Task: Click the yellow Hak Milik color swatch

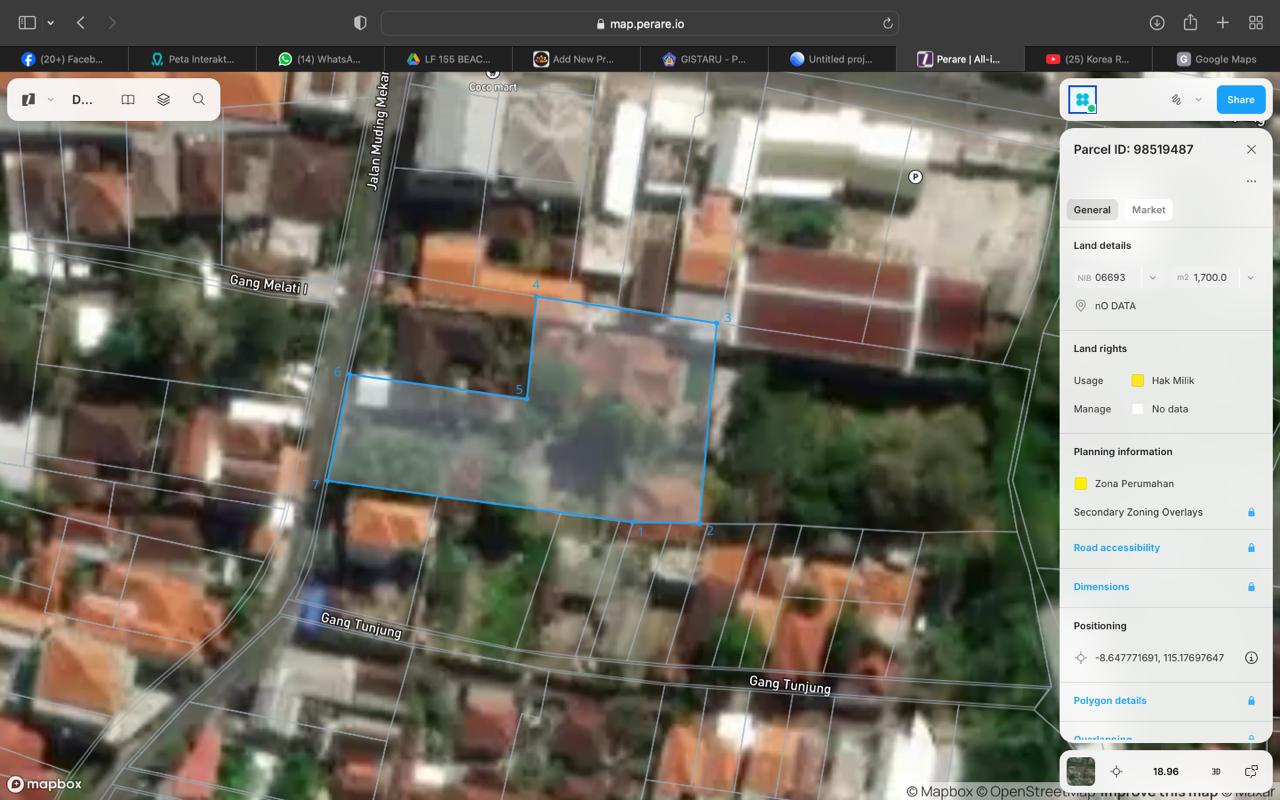Action: [x=1137, y=381]
